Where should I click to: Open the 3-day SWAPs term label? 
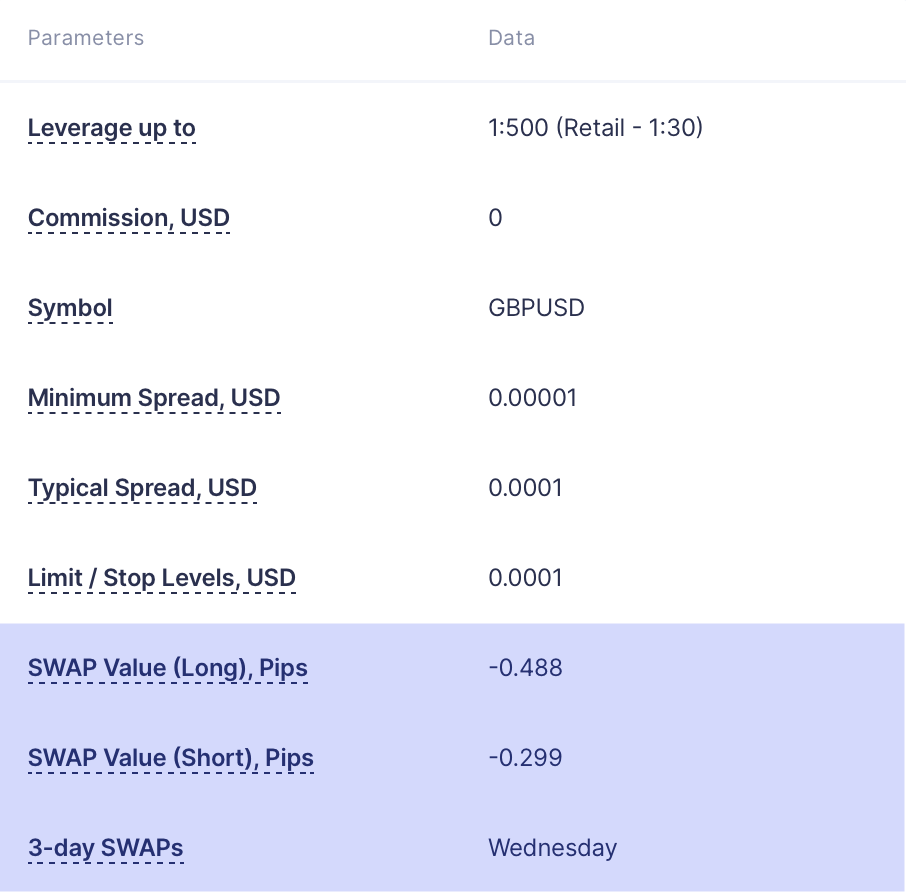pos(106,848)
